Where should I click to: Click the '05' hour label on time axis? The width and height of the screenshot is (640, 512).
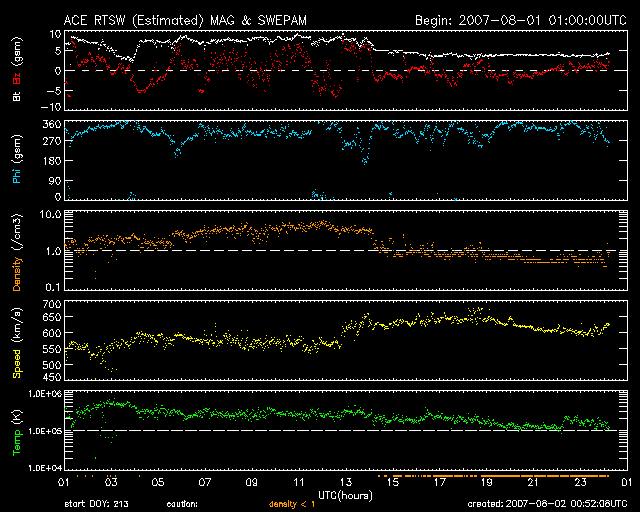[158, 482]
